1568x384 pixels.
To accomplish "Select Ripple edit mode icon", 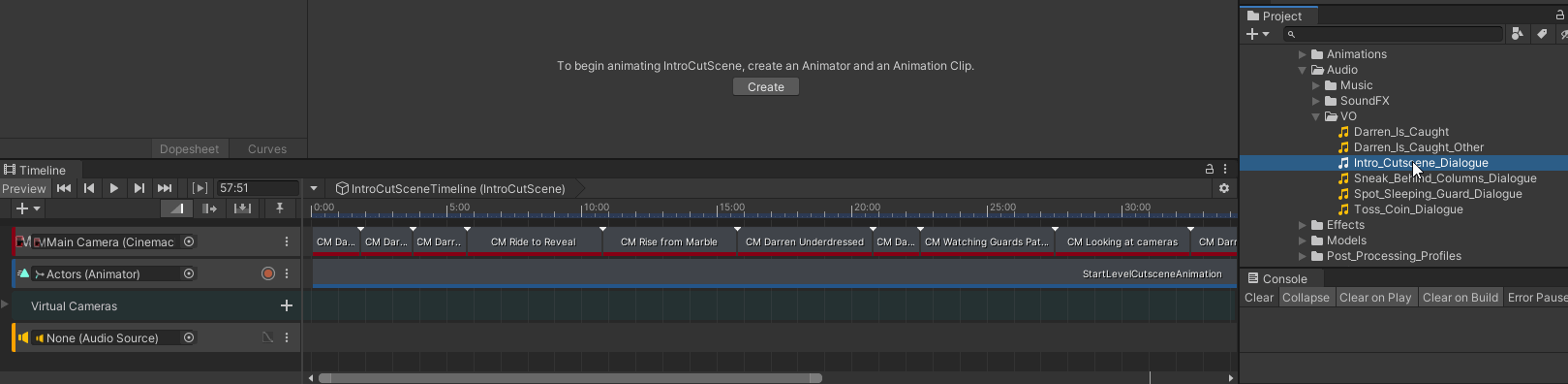I will [x=209, y=208].
